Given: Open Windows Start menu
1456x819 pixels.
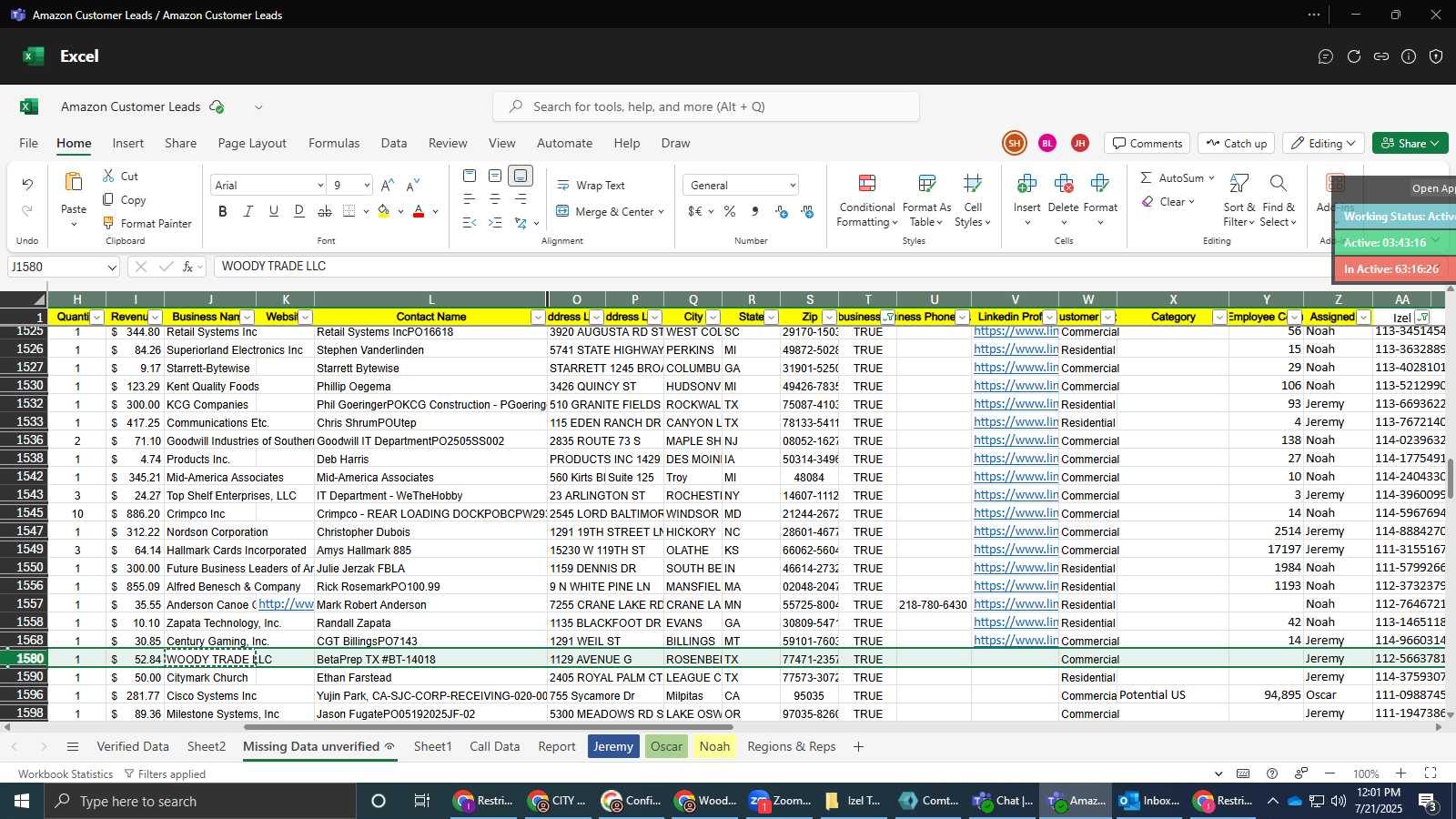Looking at the screenshot, I should [22, 801].
